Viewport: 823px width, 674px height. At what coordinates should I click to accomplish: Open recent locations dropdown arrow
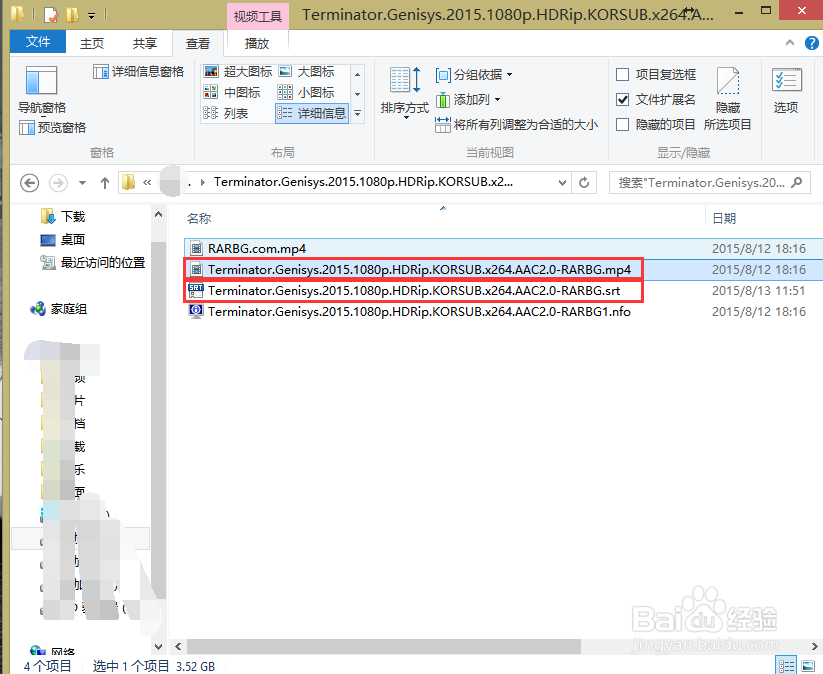[x=82, y=183]
